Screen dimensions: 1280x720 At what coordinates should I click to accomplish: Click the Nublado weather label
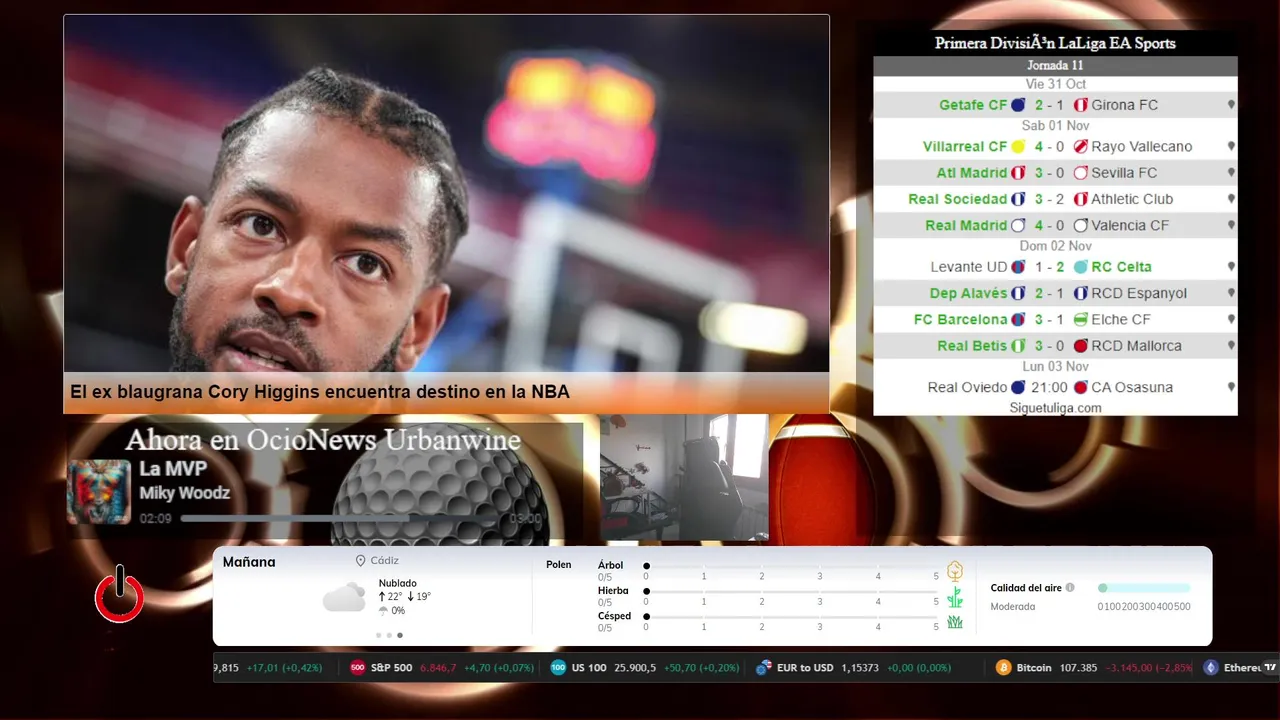coord(397,583)
